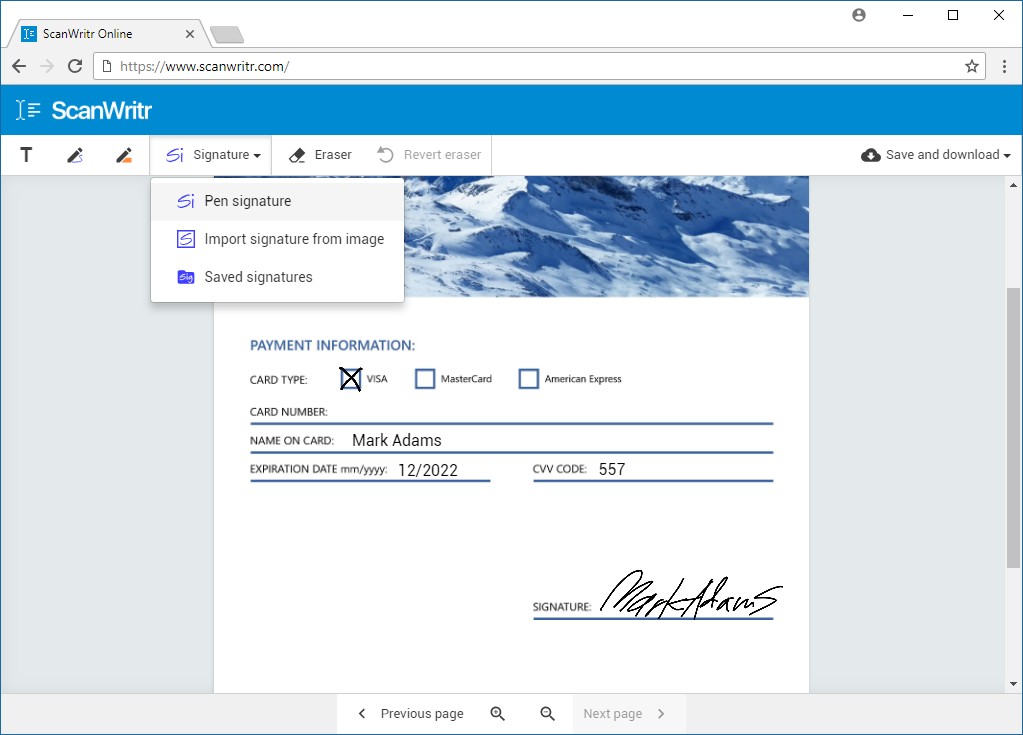This screenshot has width=1023, height=735.
Task: Click the zoom out magnifier
Action: pos(547,713)
